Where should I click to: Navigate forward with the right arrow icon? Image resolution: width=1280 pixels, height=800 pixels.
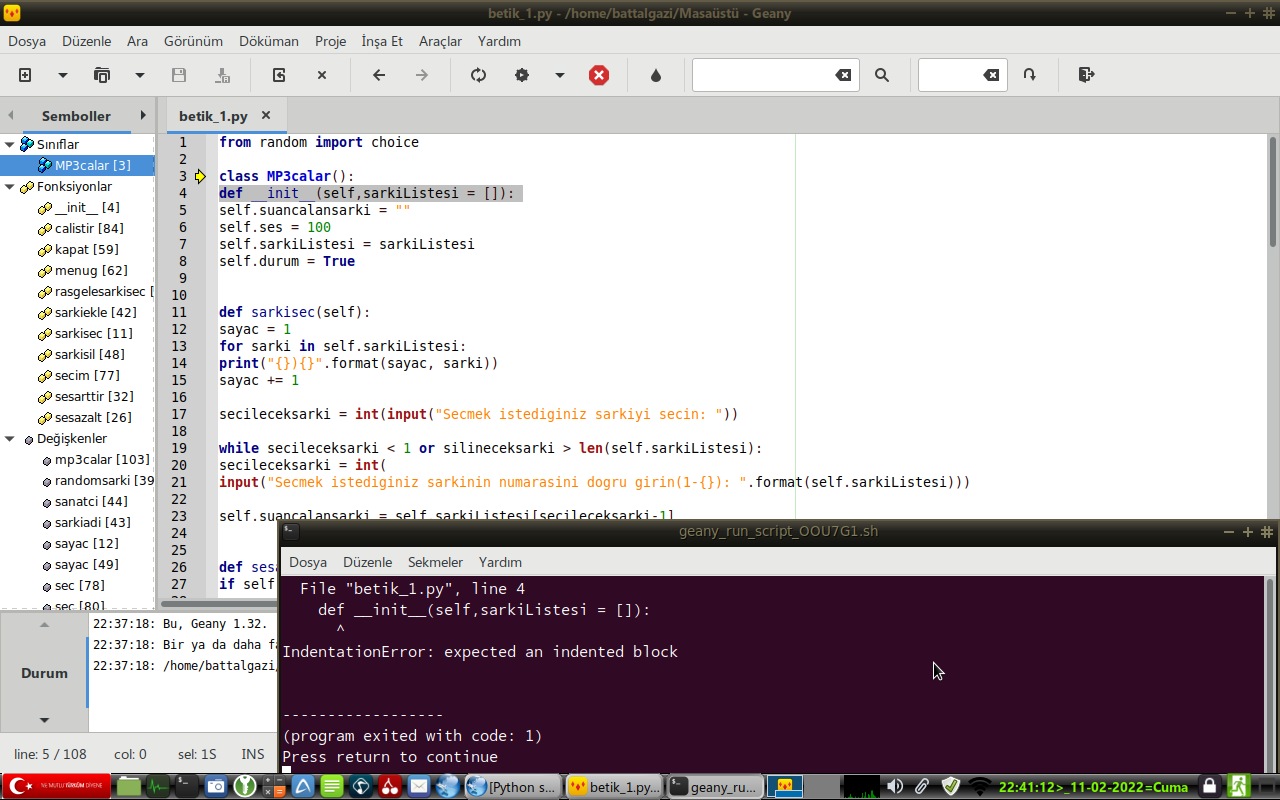[x=422, y=75]
